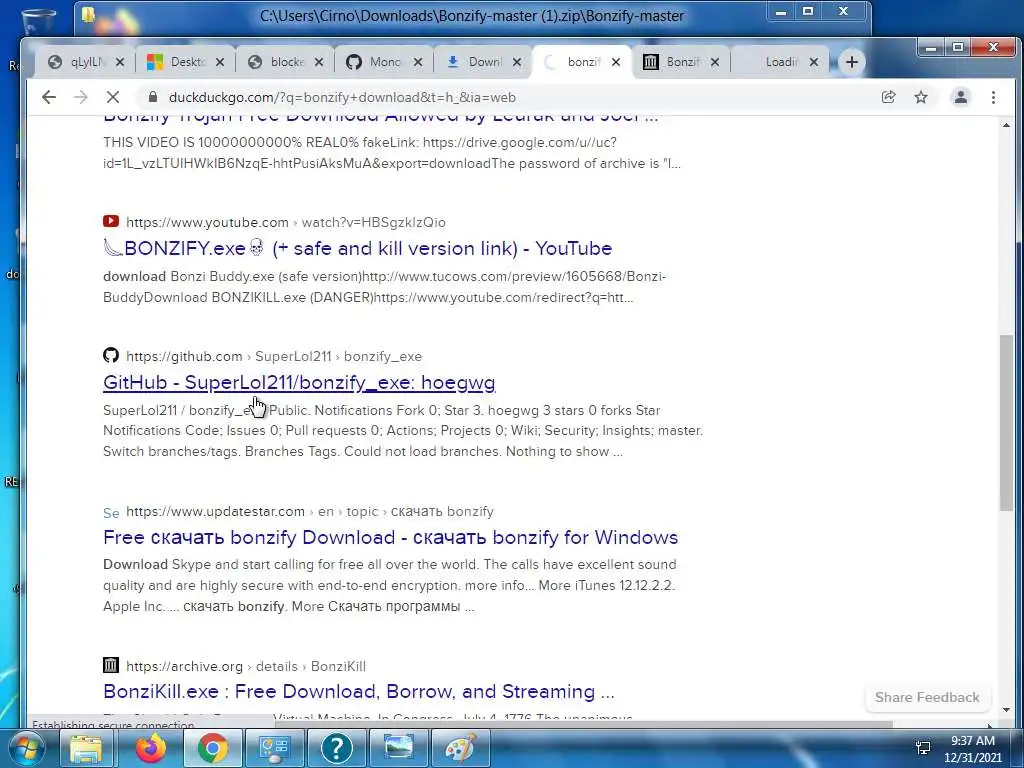This screenshot has height=768, width=1024.
Task: Open the Free скачать bonzify Download result
Action: point(391,537)
